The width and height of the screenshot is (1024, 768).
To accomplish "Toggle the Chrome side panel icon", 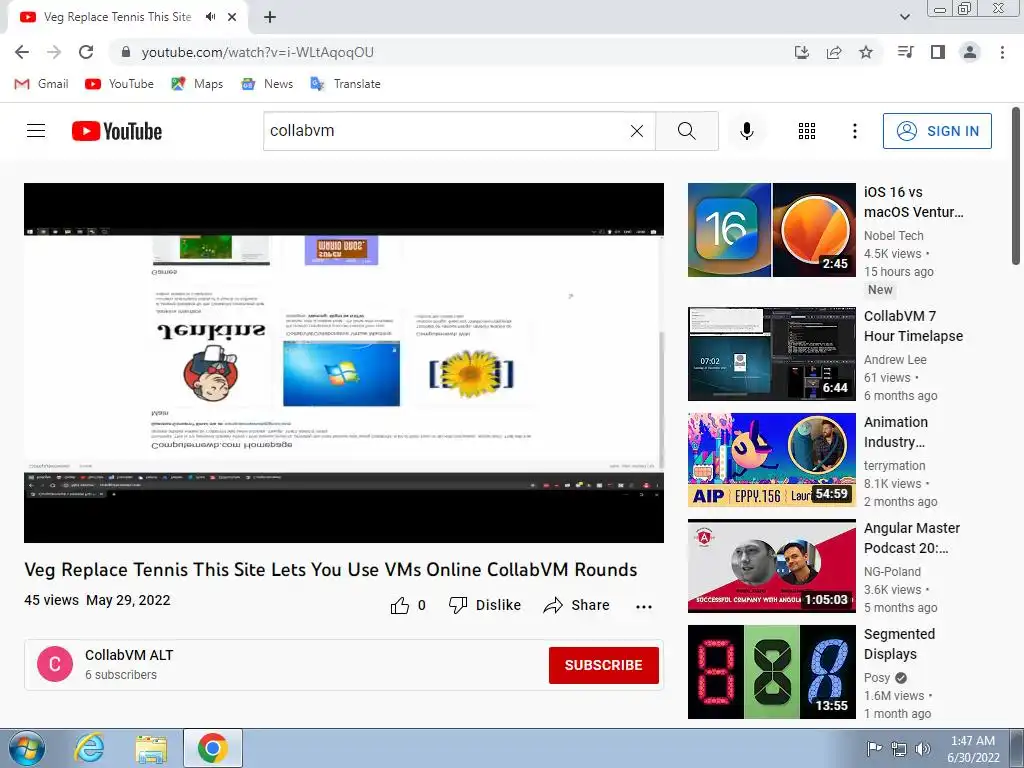I will pos(938,52).
